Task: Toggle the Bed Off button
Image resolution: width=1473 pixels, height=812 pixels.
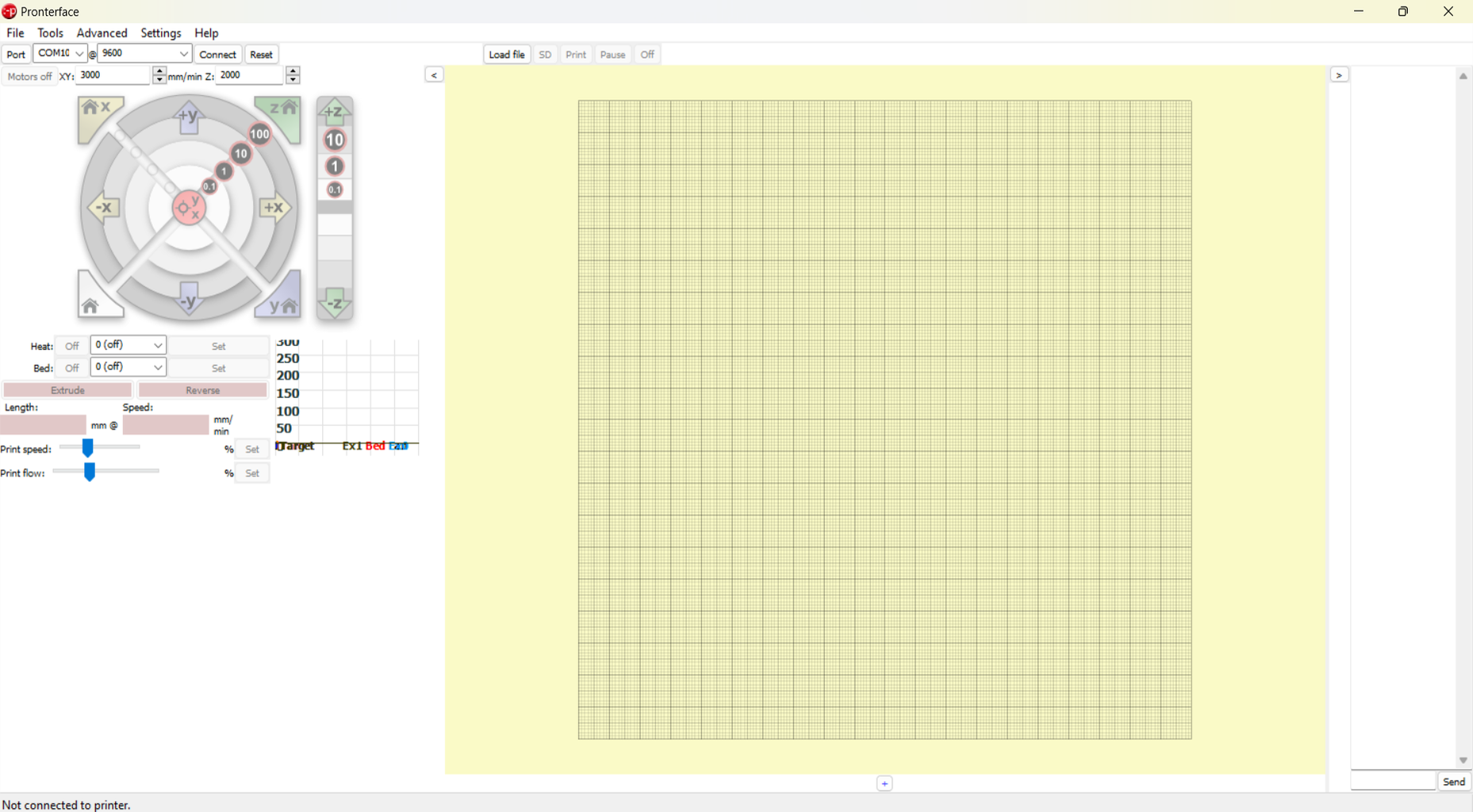Action: (x=72, y=368)
